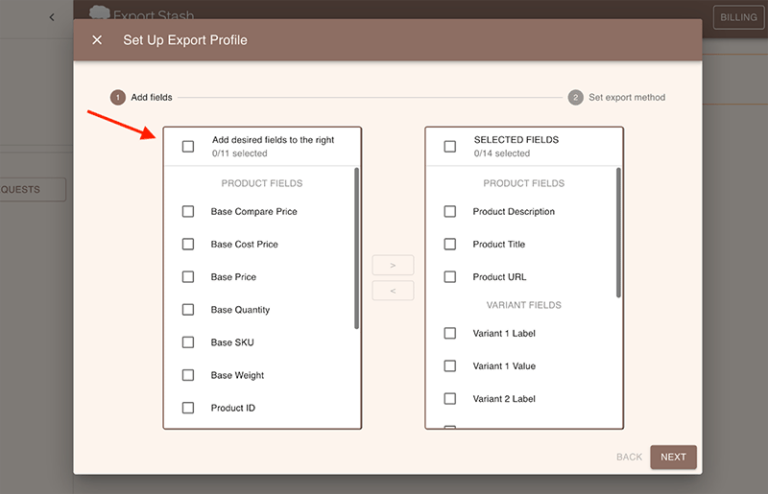Open the BILLING button in header
Viewport: 768px width, 494px height.
(x=738, y=17)
